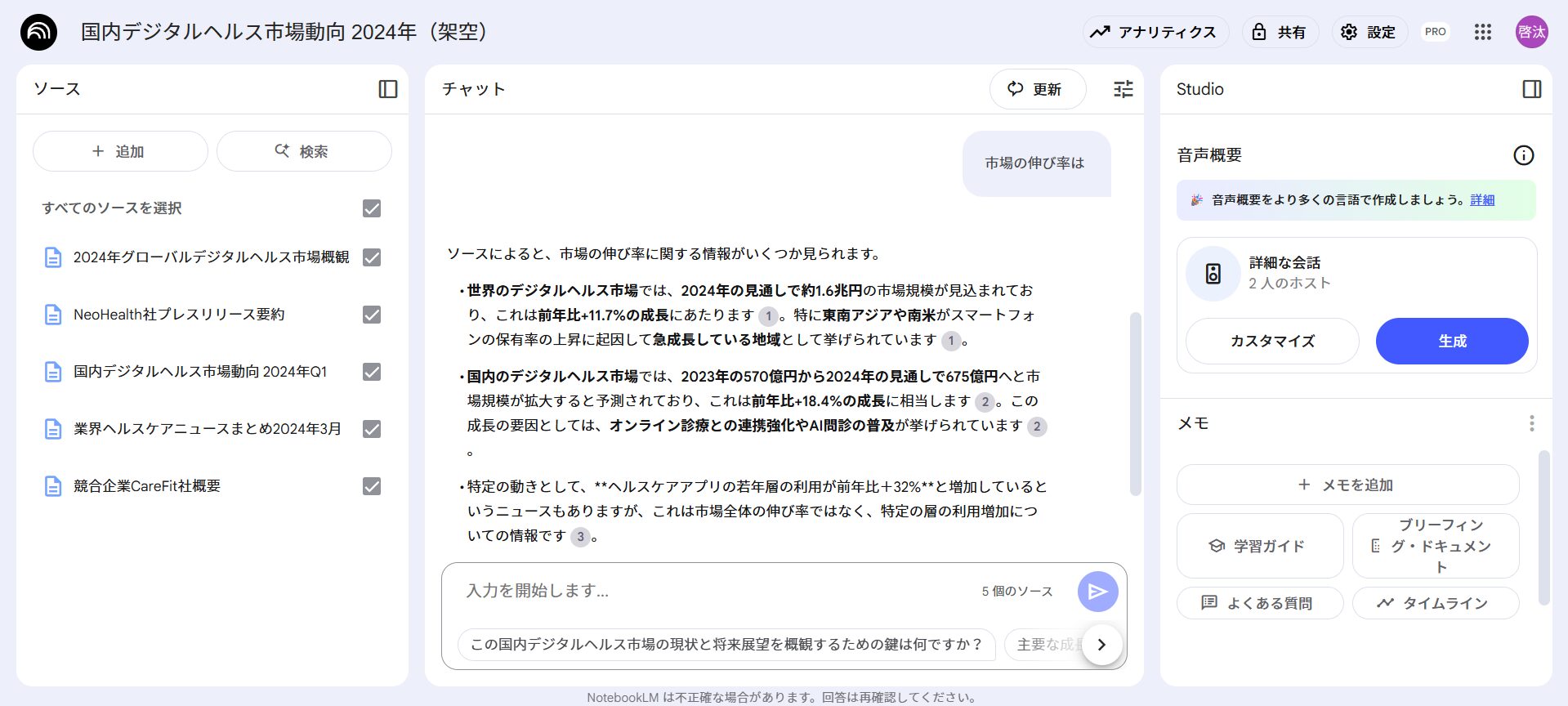Uncheck NeoHealth社プレスリリース要約 source
This screenshot has height=706, width=1568.
(372, 315)
